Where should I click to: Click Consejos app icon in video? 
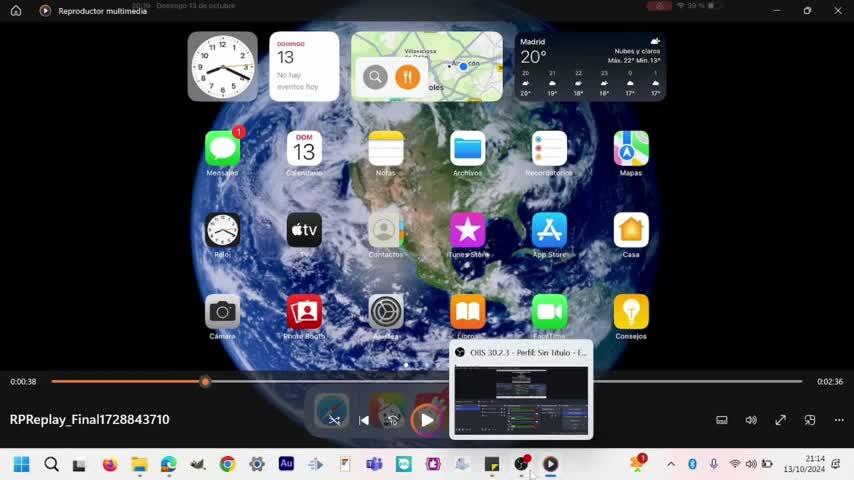point(631,312)
